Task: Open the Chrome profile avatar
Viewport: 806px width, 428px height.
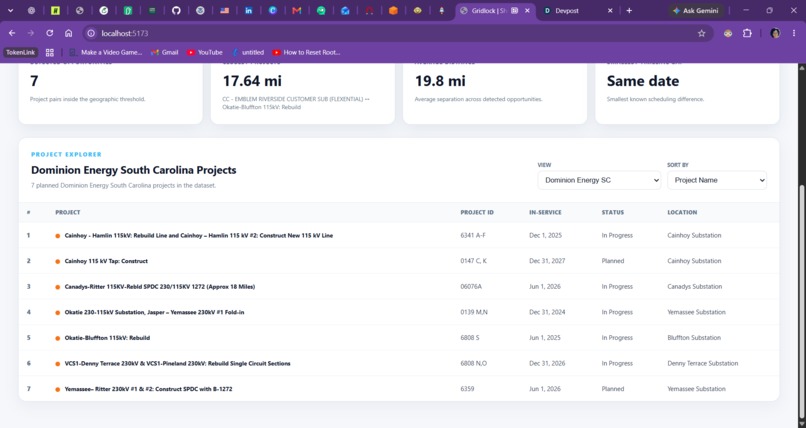Action: 775,33
